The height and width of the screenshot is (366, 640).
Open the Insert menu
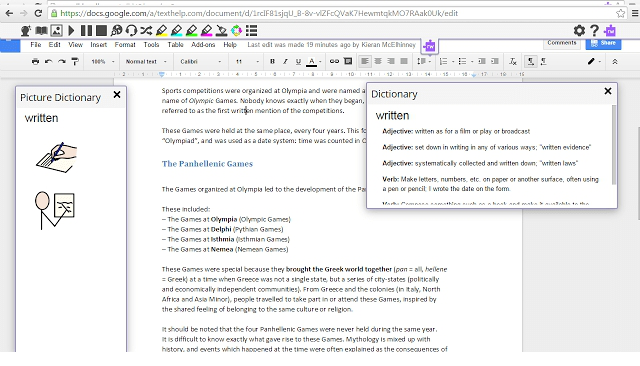click(98, 44)
